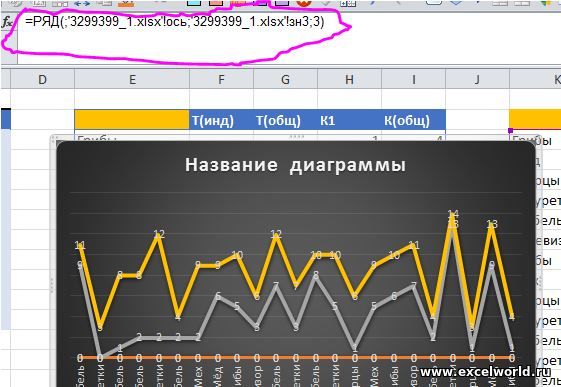Click the 14 data label at the peak
The width and height of the screenshot is (561, 387).
(453, 214)
